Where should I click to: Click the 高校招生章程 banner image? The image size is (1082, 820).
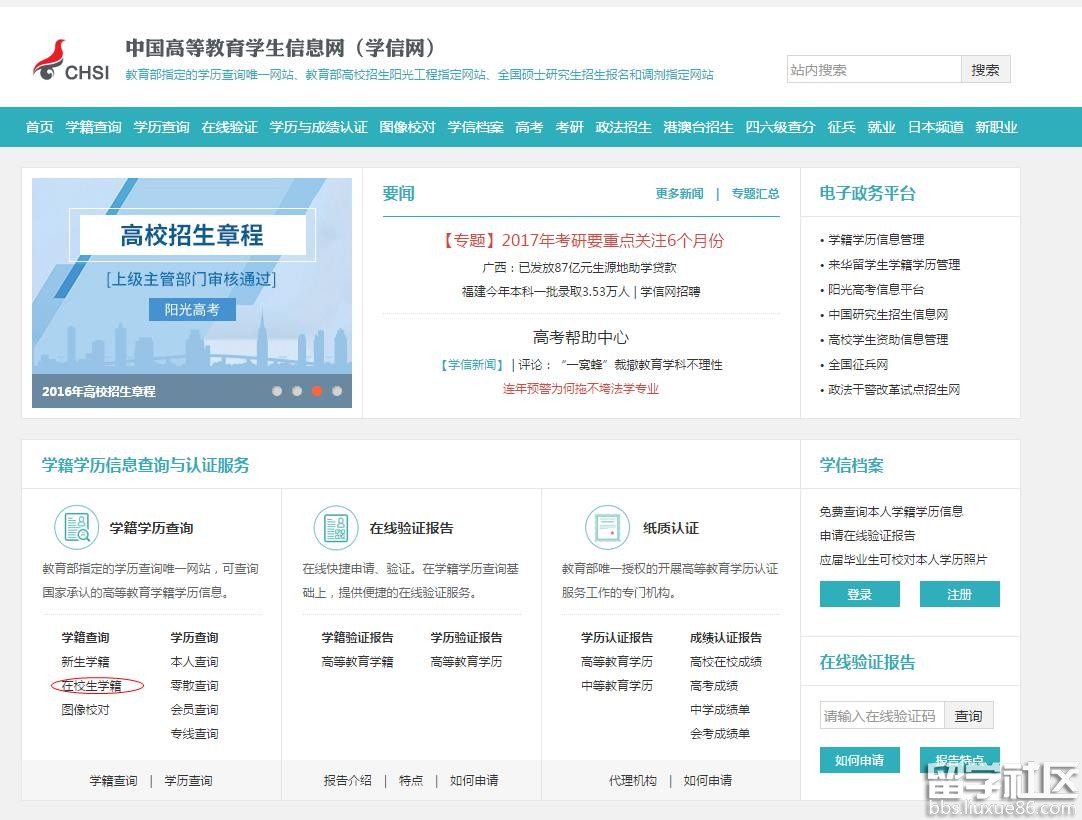point(191,280)
